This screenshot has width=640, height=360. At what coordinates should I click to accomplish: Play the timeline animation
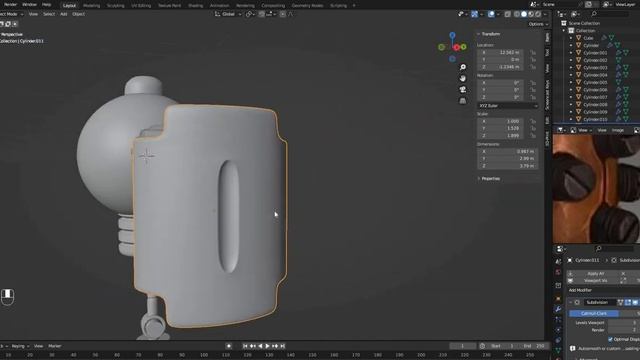tap(267, 346)
